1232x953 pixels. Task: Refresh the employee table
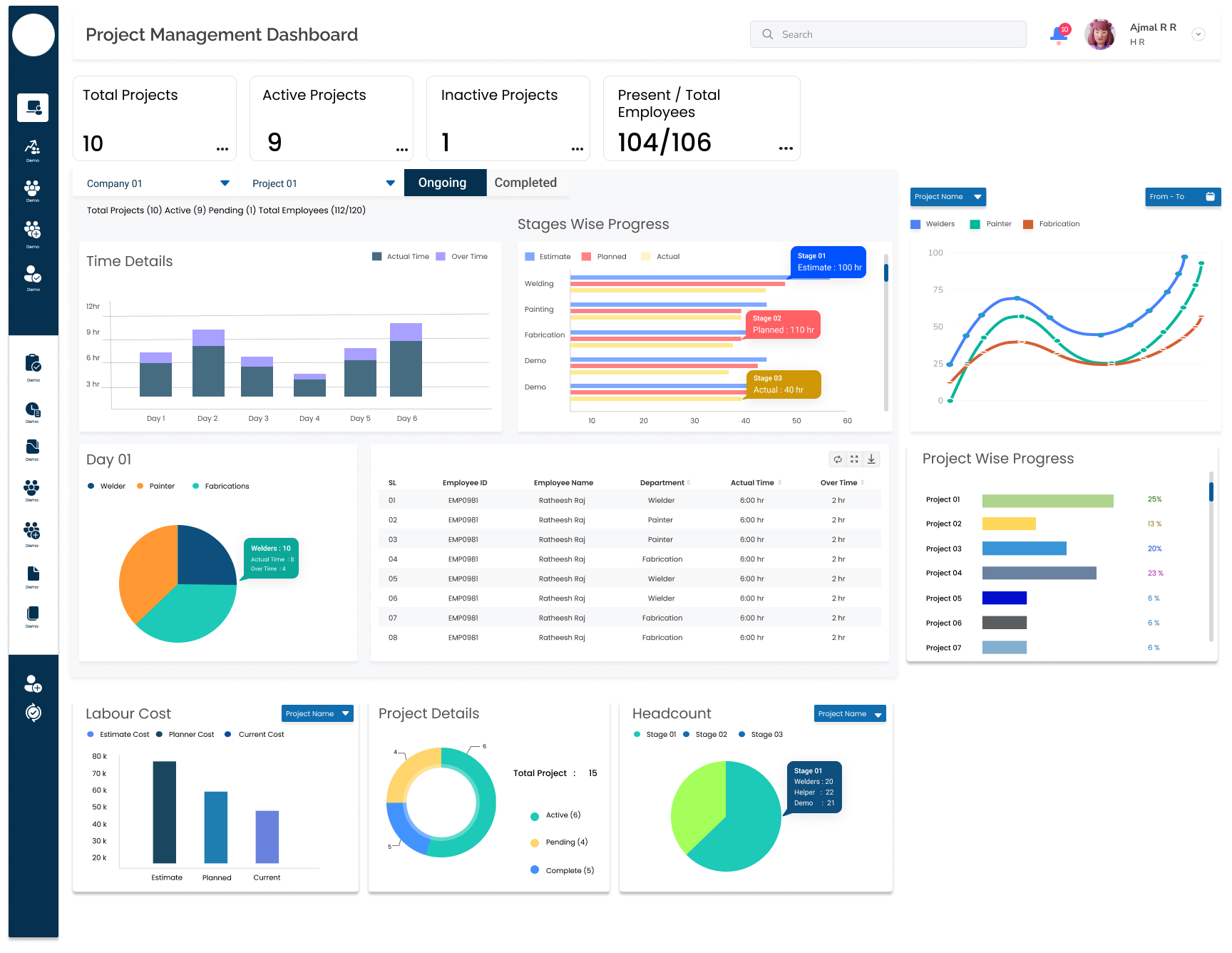tap(838, 459)
